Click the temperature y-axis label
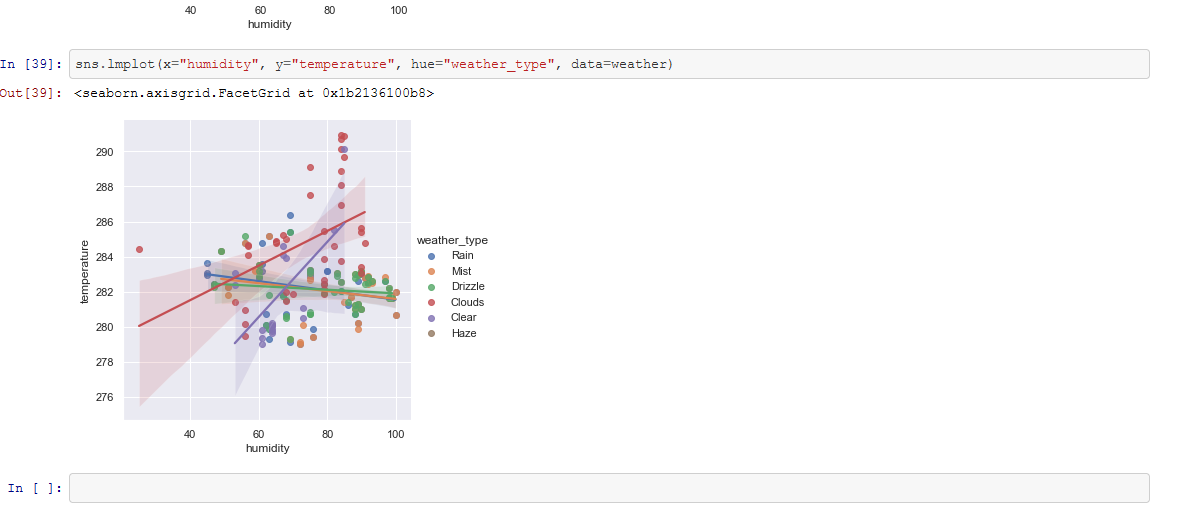Viewport: 1186px width, 513px height. coord(84,272)
